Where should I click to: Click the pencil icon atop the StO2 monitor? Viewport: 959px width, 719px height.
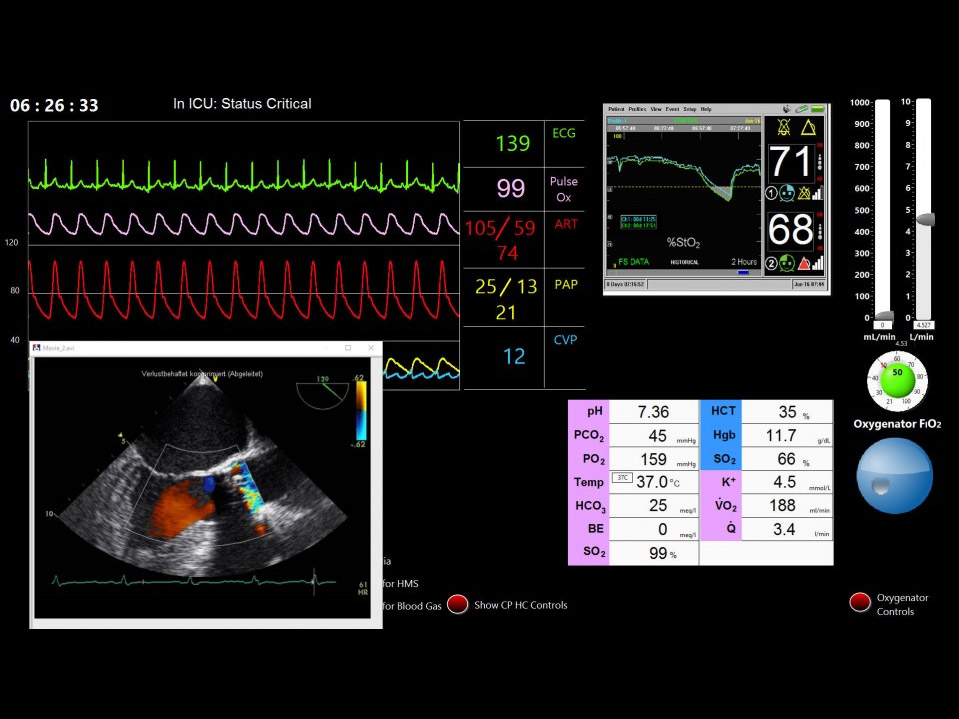802,108
